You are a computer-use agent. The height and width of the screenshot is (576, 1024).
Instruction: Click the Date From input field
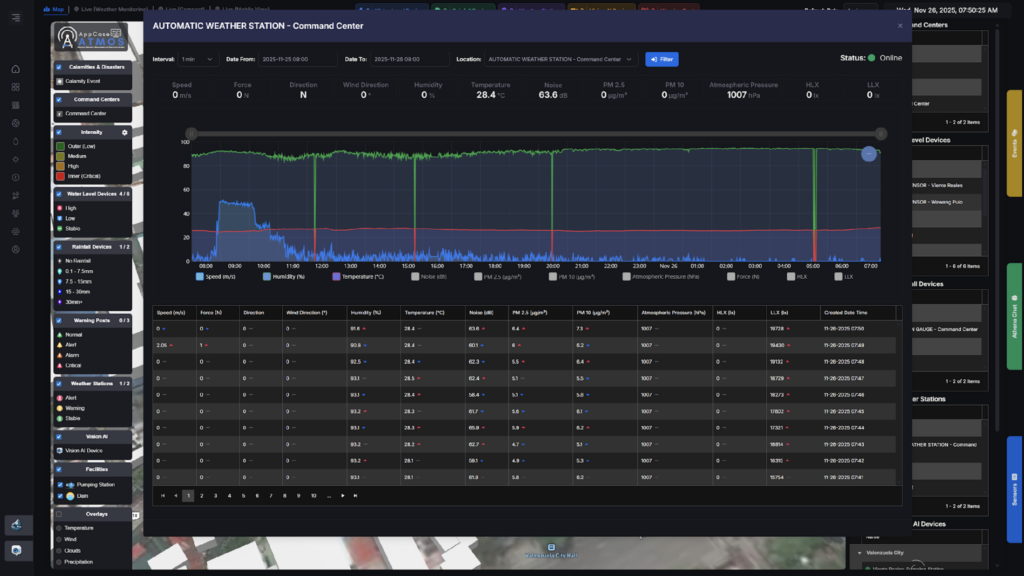point(297,59)
